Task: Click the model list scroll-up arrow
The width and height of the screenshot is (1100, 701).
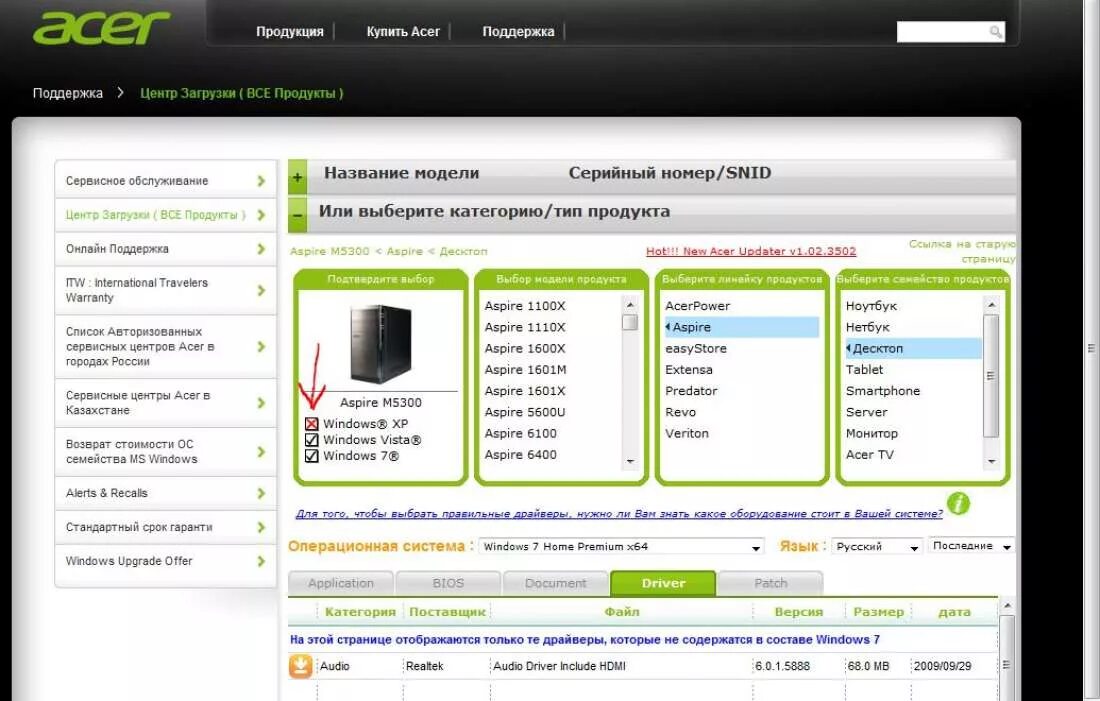Action: click(630, 305)
